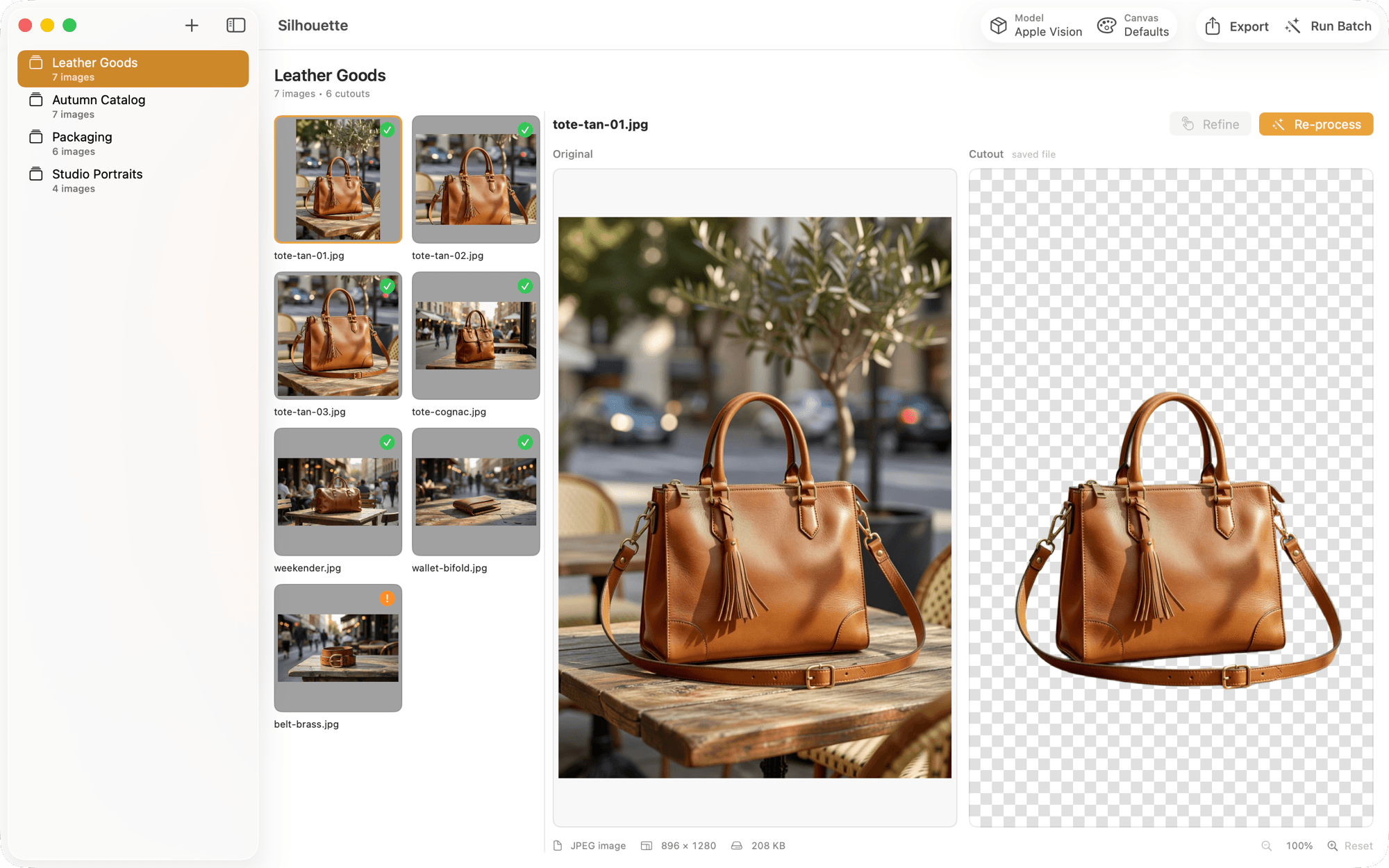
Task: Select the wallet-bifold.jpg thumbnail
Action: point(476,492)
